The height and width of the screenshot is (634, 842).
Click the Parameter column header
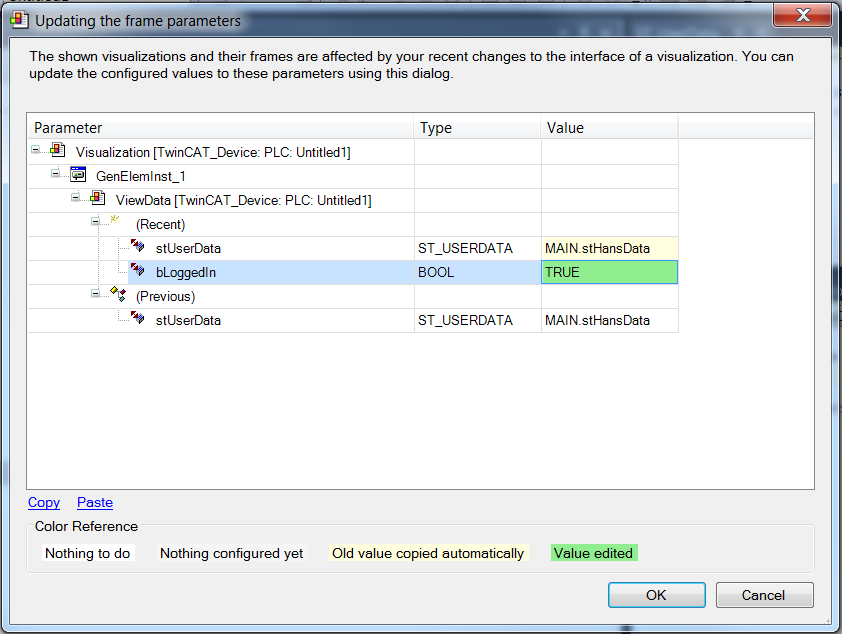point(220,128)
